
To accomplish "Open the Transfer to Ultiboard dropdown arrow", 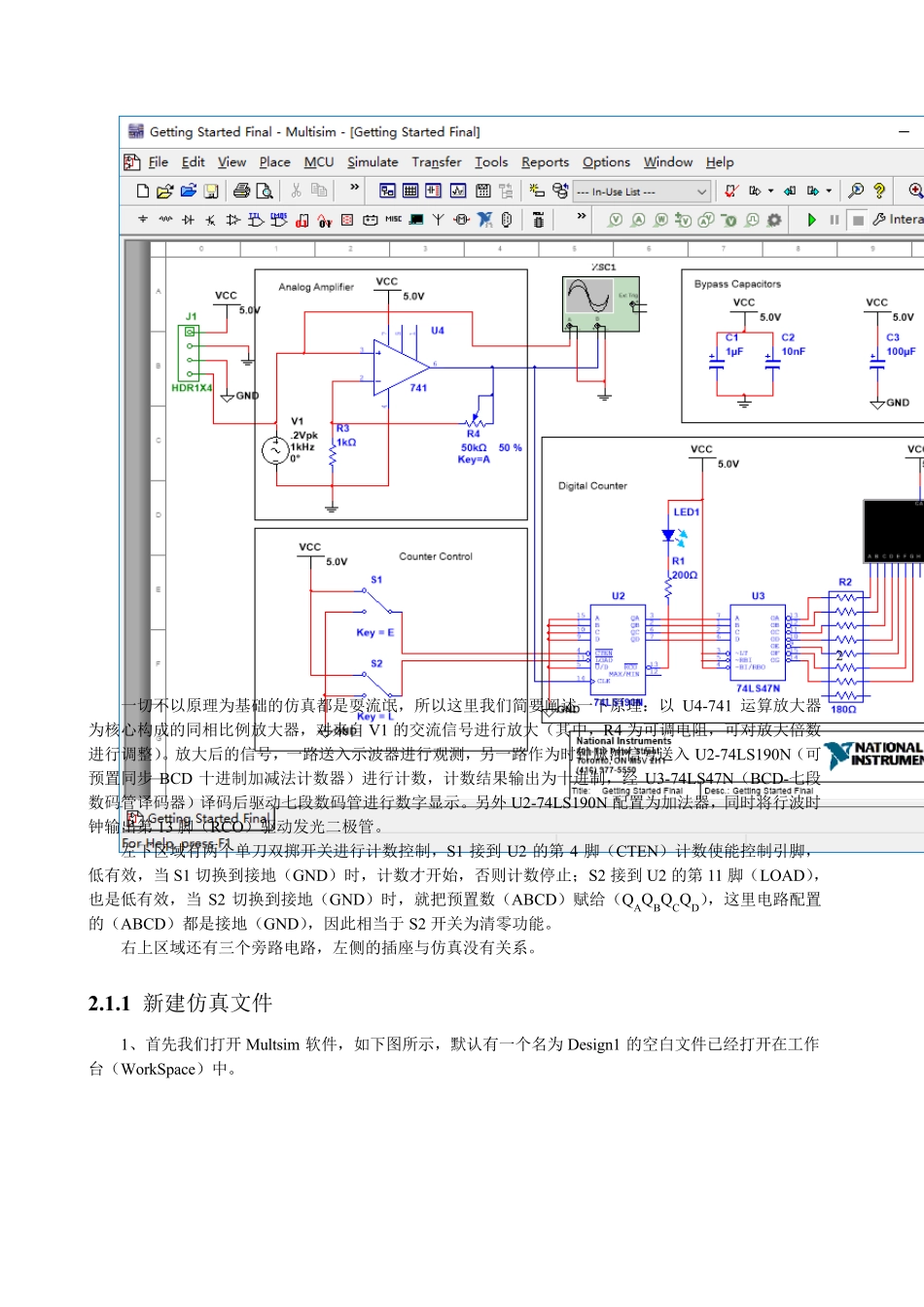I will click(x=771, y=192).
